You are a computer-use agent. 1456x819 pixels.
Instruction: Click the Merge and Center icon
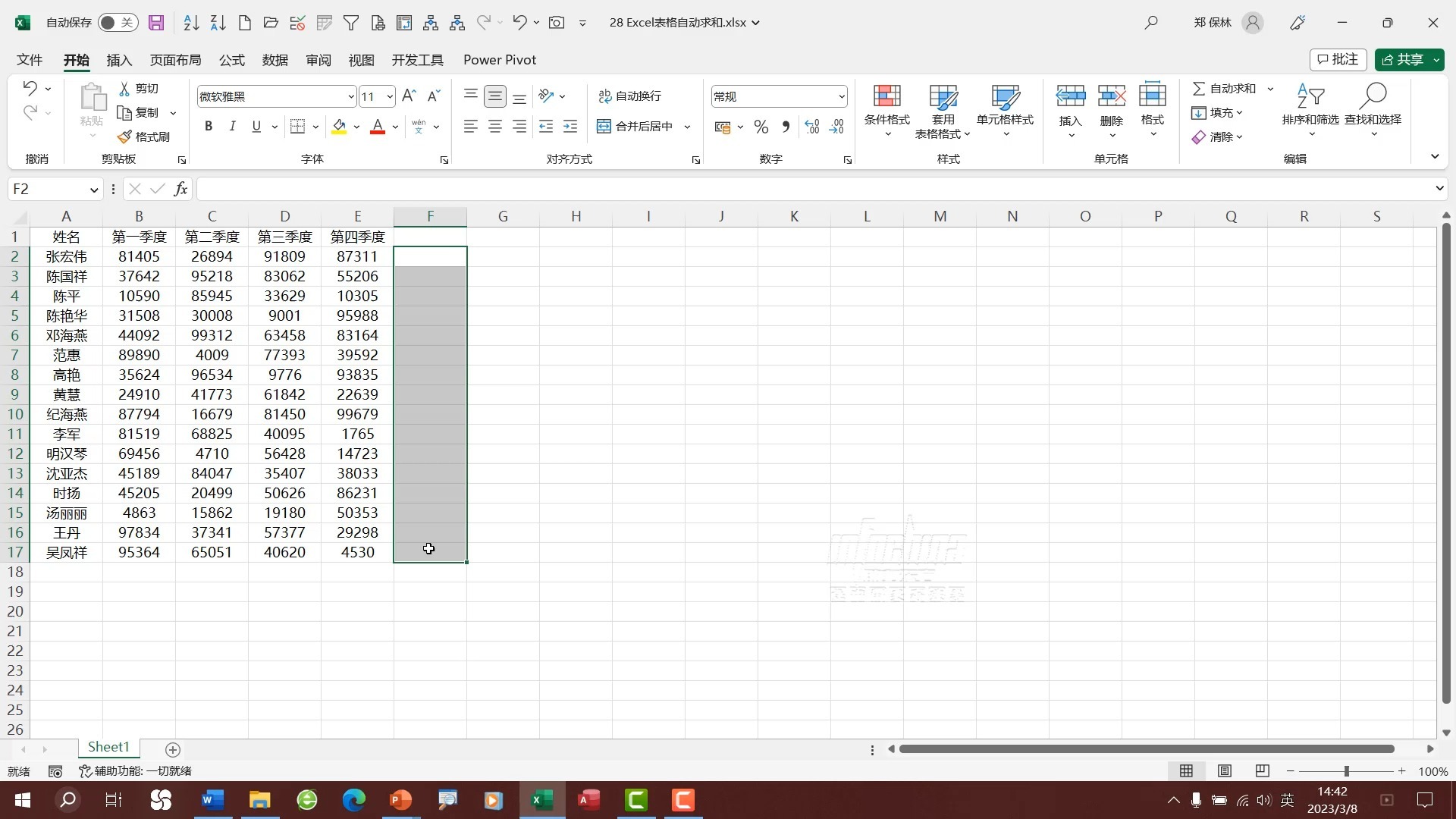pyautogui.click(x=604, y=127)
